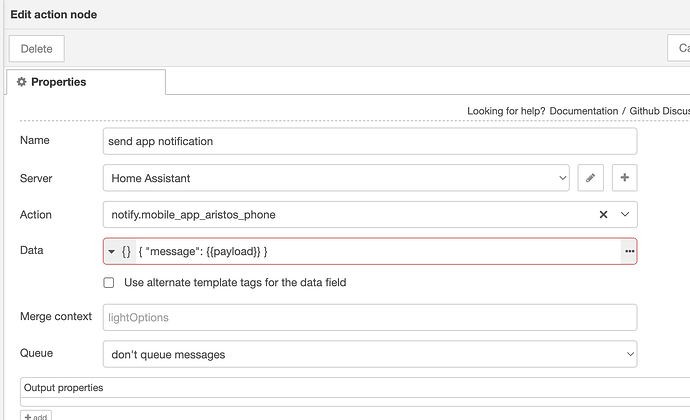Clear the Action field with X icon
Viewport: 690px width, 420px height.
click(x=603, y=214)
